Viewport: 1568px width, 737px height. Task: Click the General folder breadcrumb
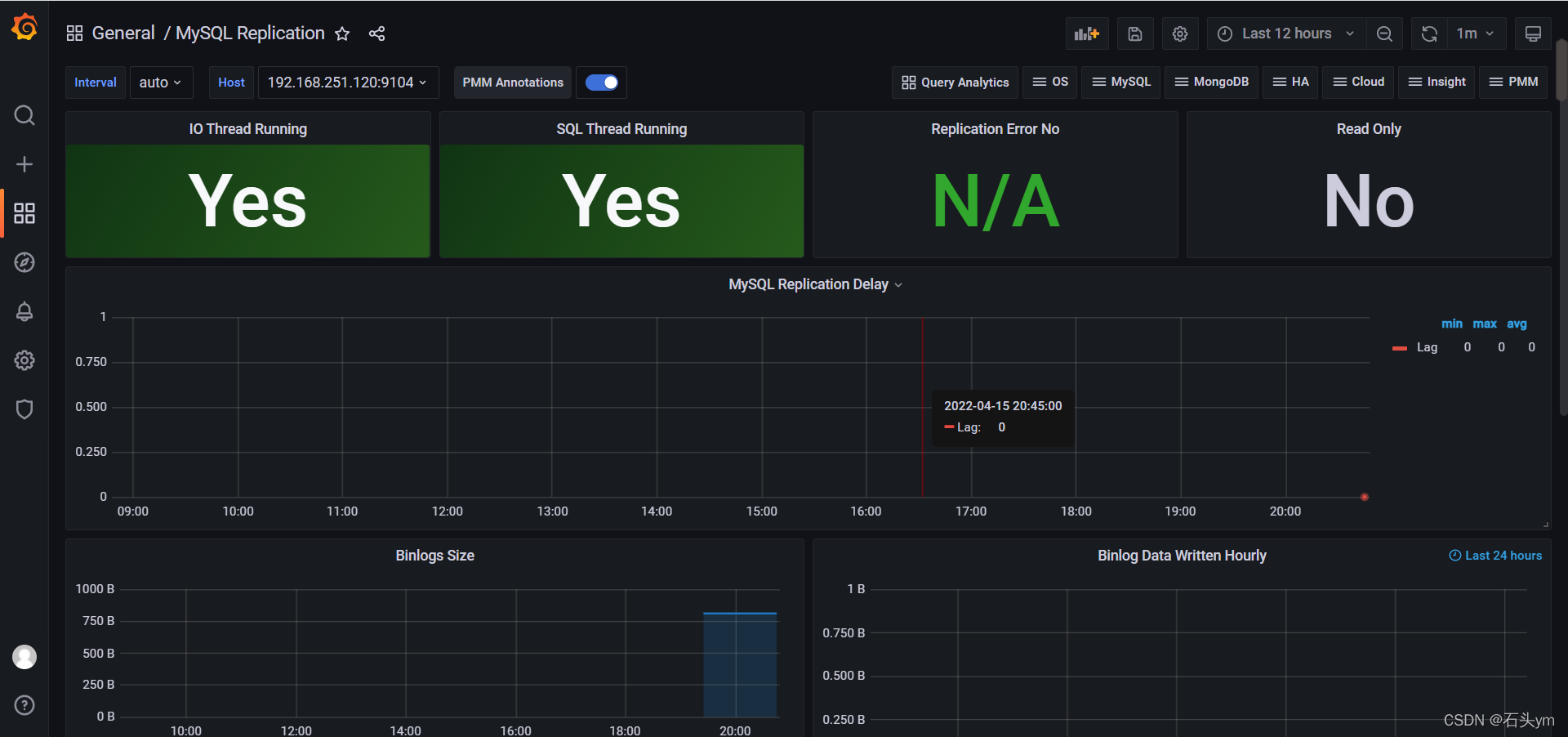[123, 33]
